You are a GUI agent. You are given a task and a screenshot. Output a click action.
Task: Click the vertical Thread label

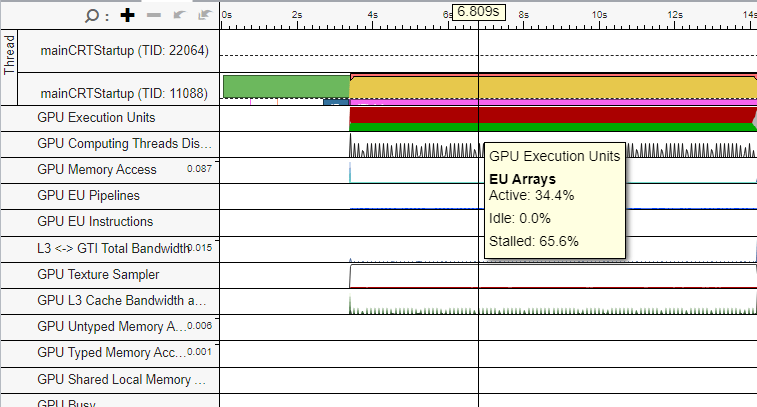tap(9, 55)
